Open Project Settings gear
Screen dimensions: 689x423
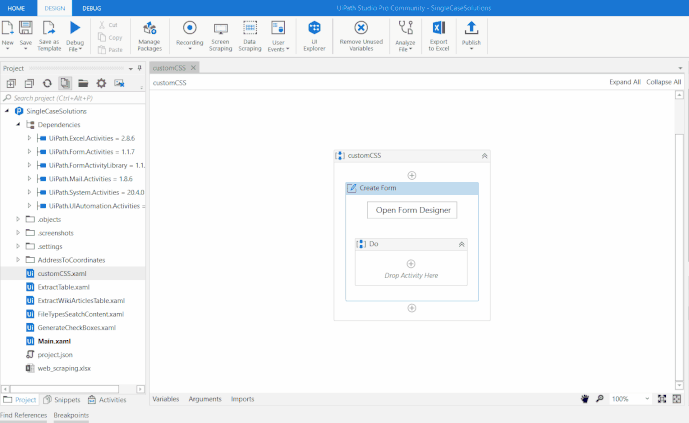coord(101,83)
